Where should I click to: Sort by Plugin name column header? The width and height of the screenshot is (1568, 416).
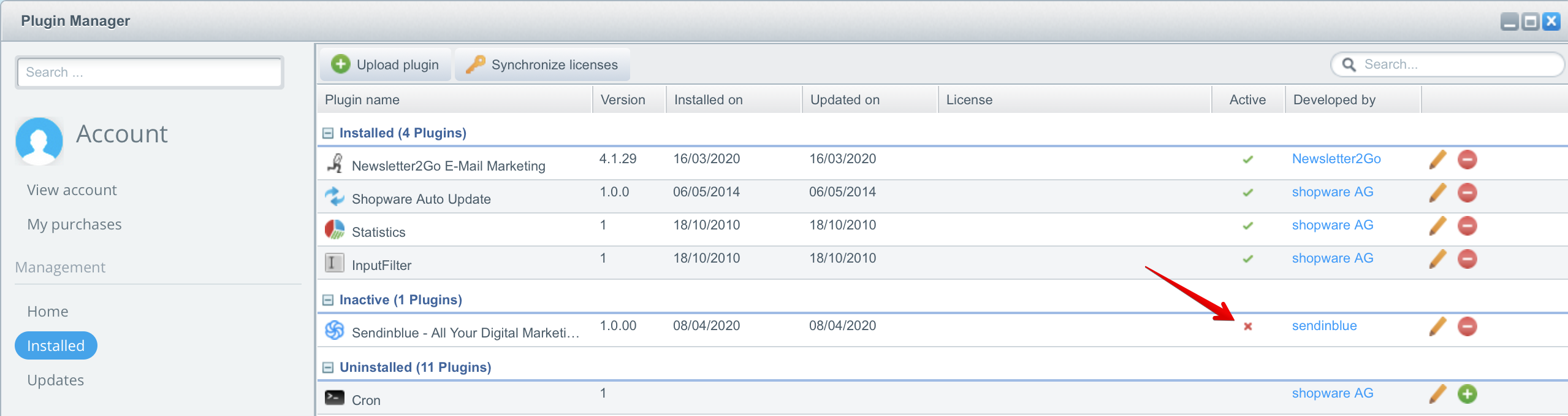tap(455, 99)
